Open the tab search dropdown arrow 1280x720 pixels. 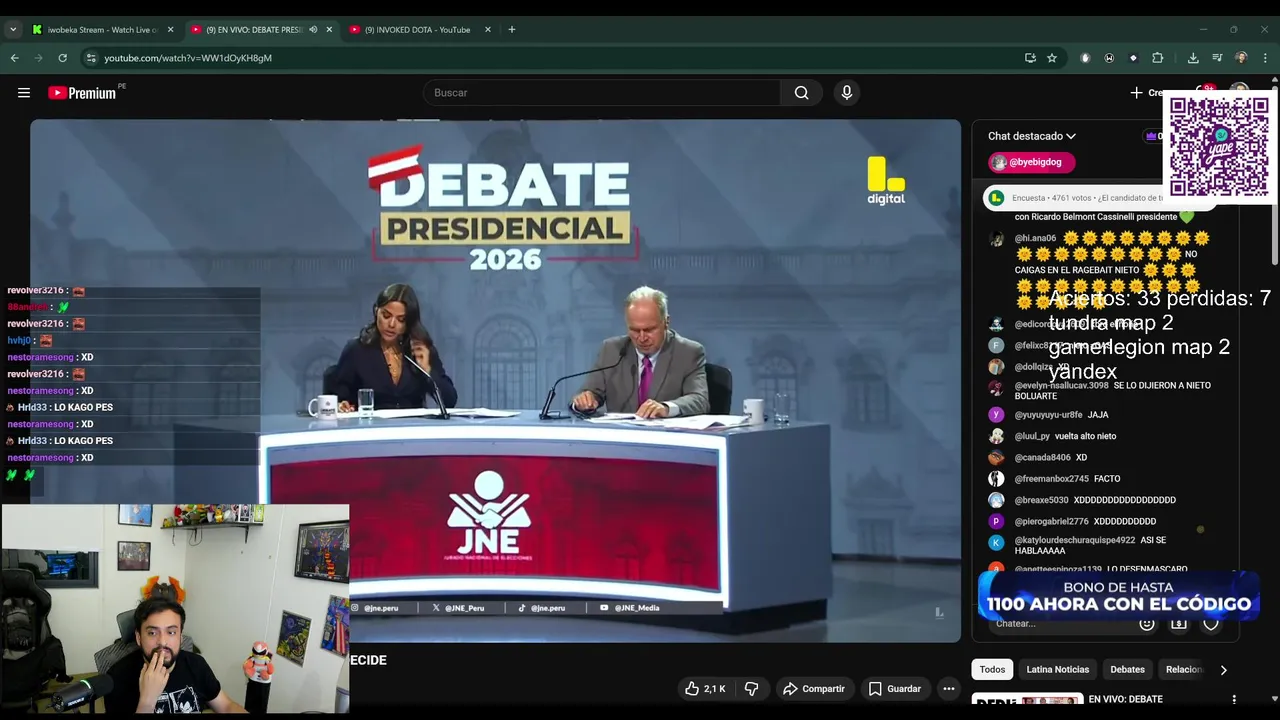tap(12, 30)
